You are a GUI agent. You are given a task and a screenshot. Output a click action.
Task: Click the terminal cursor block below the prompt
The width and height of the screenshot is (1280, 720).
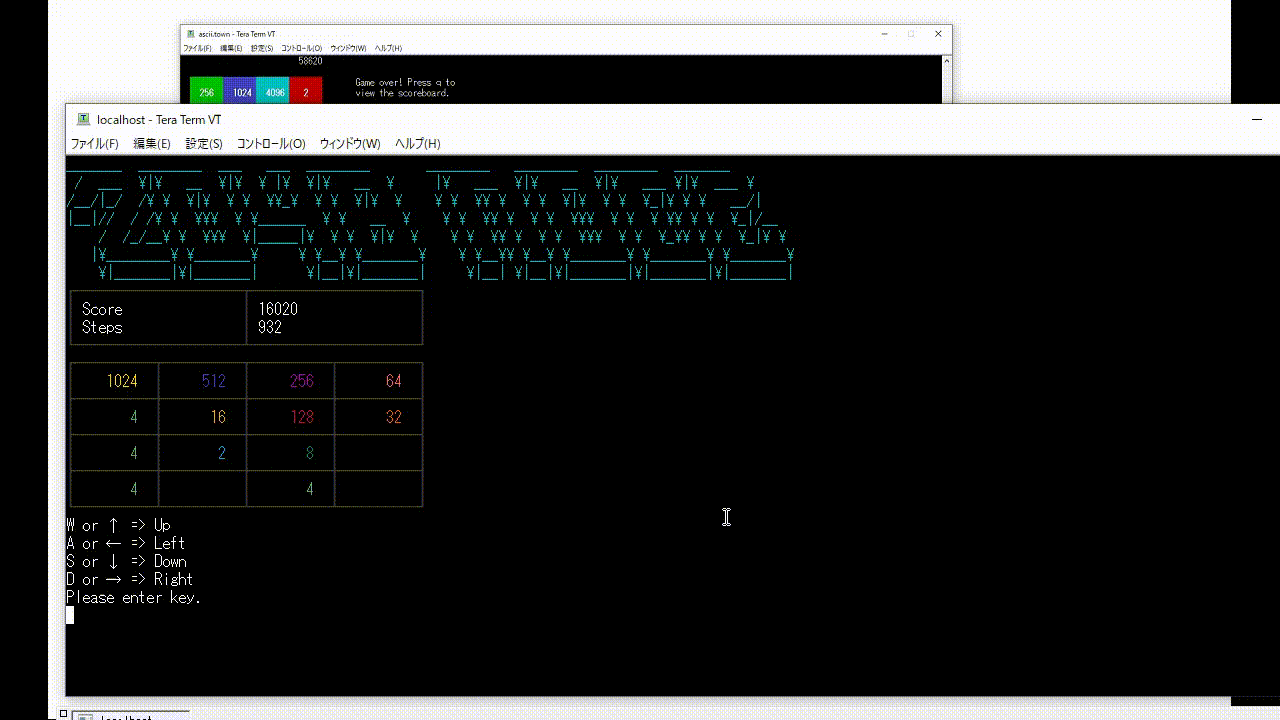[x=70, y=615]
